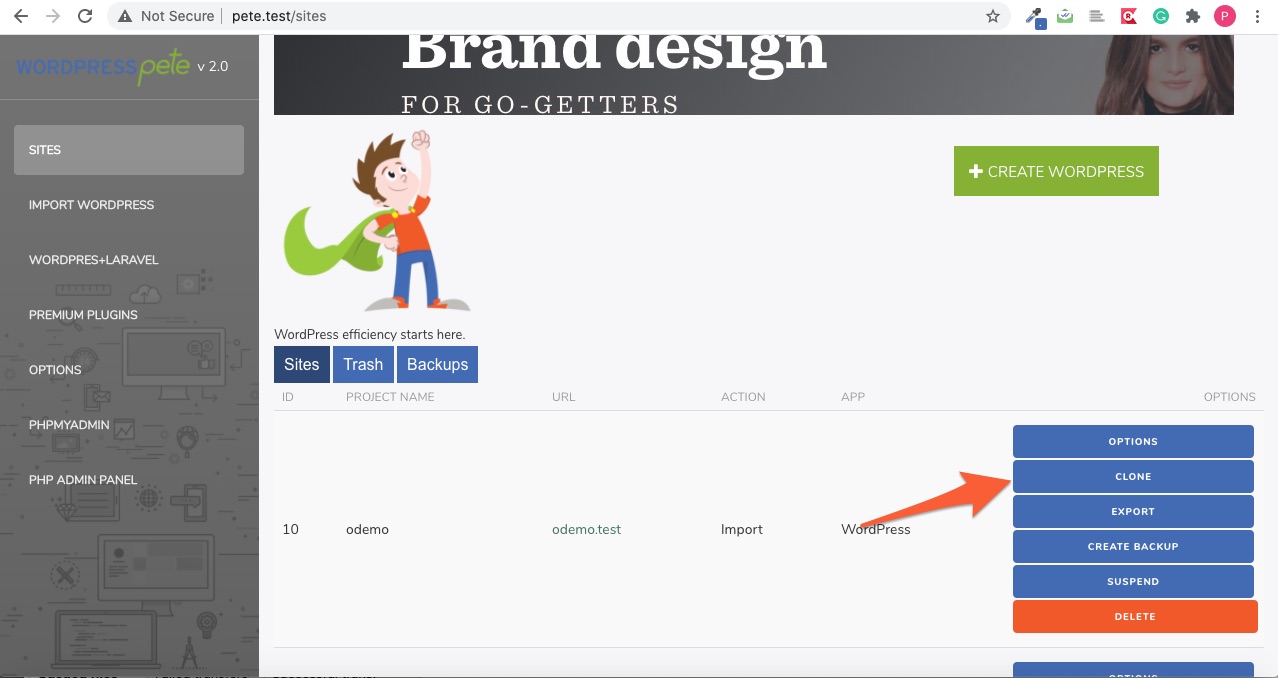Viewport: 1278px width, 678px height.
Task: Click the ID column header
Action: click(x=288, y=397)
